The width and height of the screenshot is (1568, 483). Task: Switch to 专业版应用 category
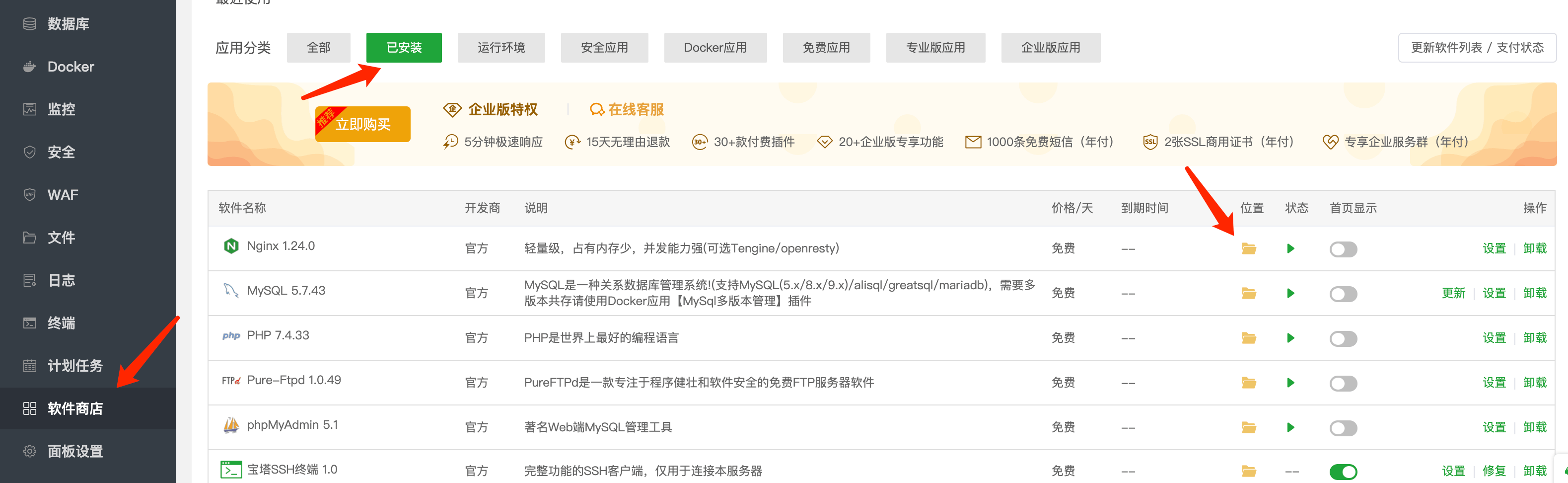[935, 48]
